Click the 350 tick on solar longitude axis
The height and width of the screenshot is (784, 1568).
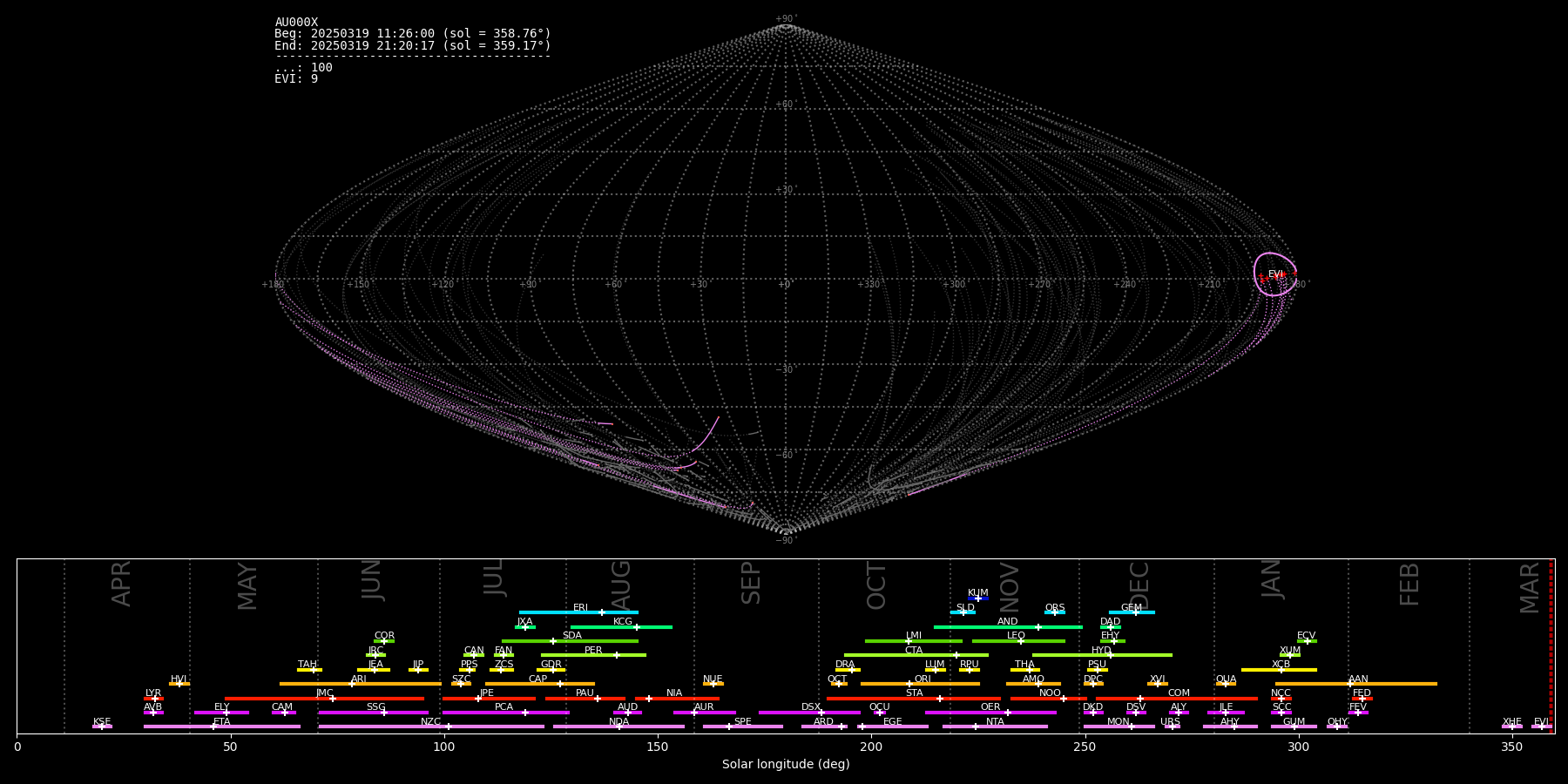[1511, 747]
